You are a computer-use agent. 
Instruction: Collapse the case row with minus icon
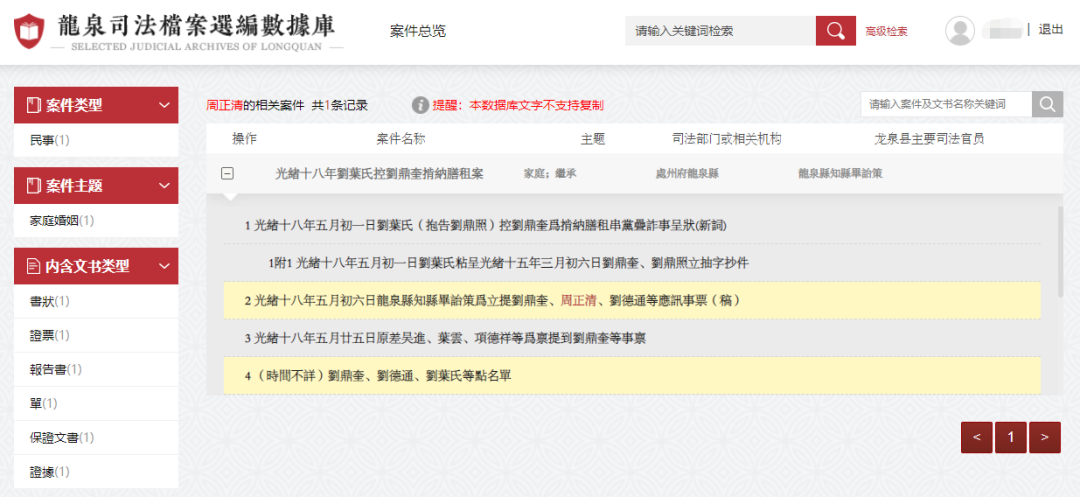(227, 173)
